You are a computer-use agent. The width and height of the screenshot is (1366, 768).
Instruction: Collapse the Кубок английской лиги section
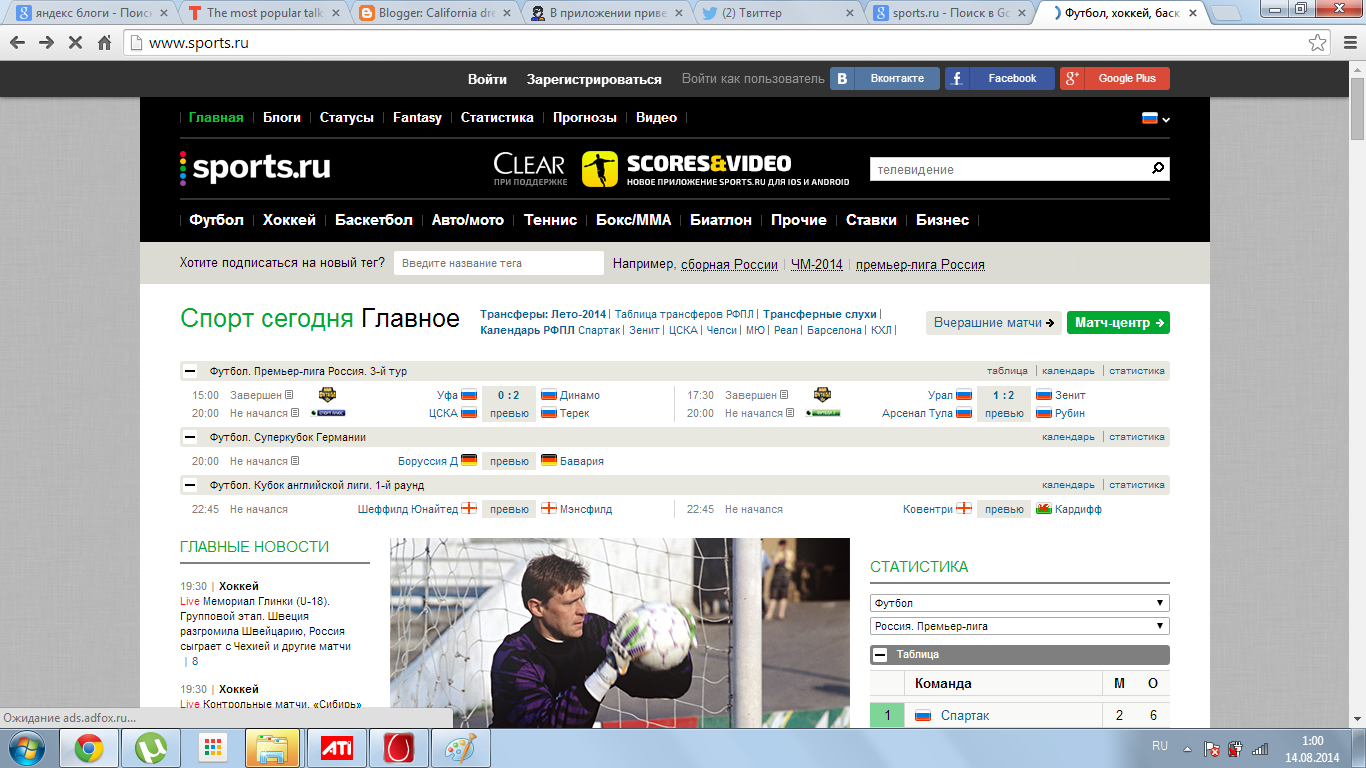pyautogui.click(x=190, y=485)
